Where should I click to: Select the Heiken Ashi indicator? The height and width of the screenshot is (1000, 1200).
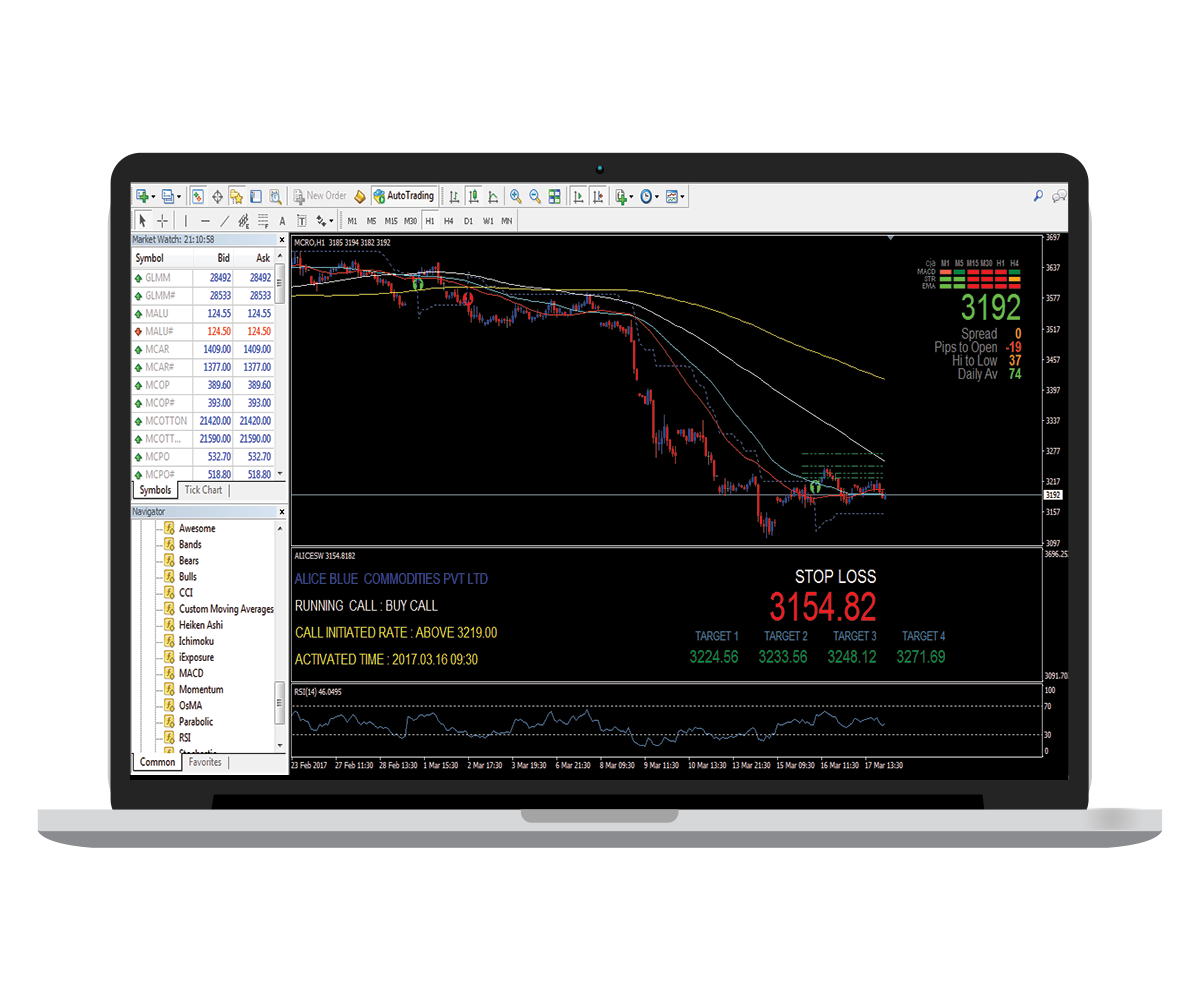pyautogui.click(x=201, y=625)
